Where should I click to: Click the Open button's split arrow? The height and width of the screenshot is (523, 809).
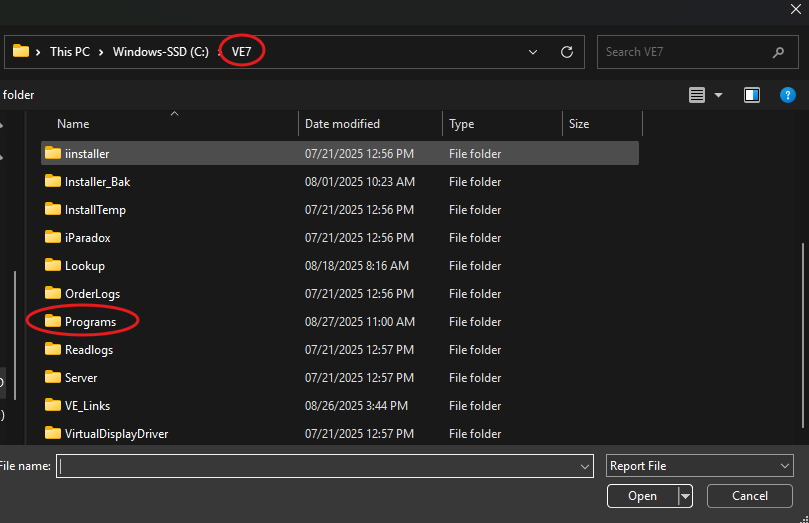[x=685, y=496]
